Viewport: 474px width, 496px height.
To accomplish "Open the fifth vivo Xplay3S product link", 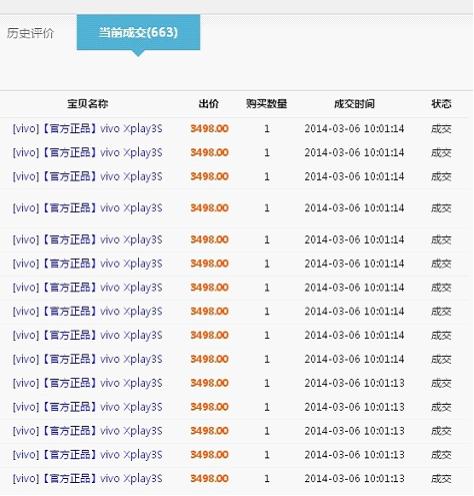I will coord(87,239).
